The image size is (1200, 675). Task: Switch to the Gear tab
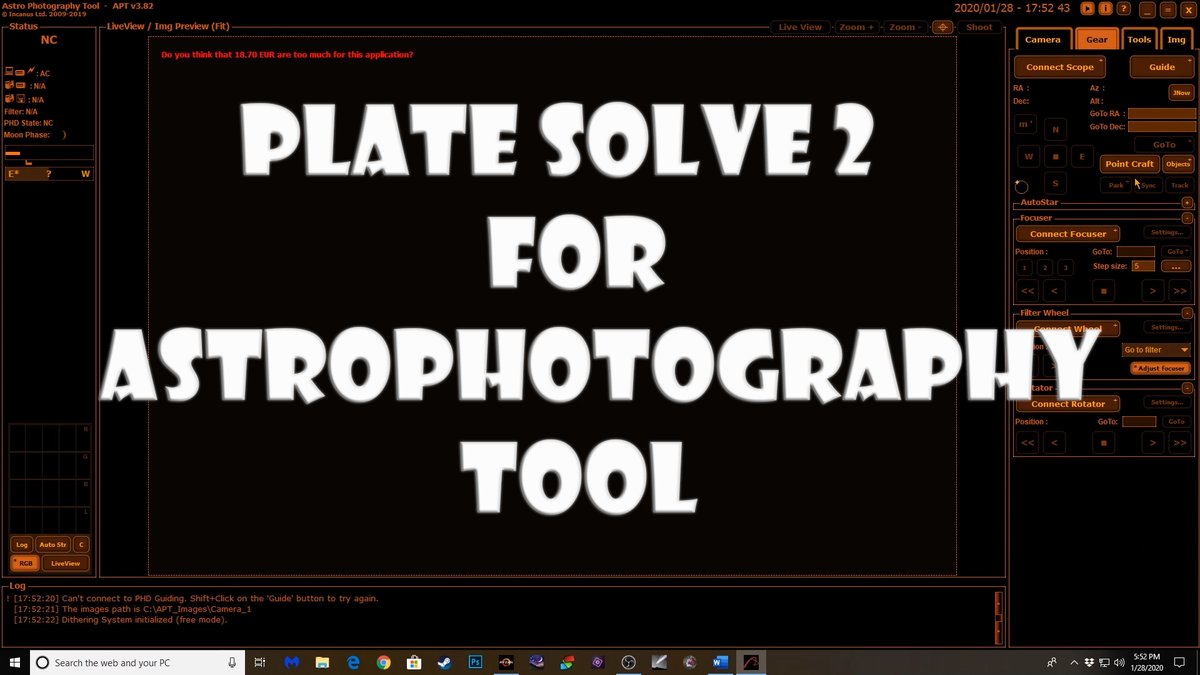click(1097, 39)
